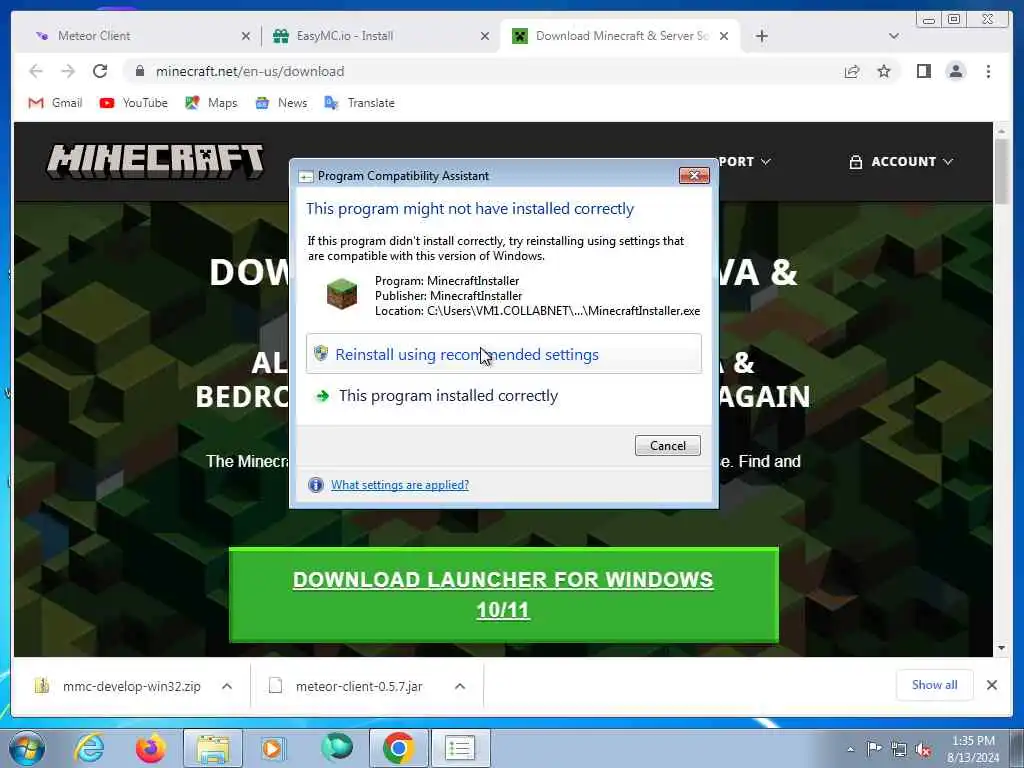Launch Firefox from taskbar
This screenshot has height=768, width=1024.
pos(151,748)
